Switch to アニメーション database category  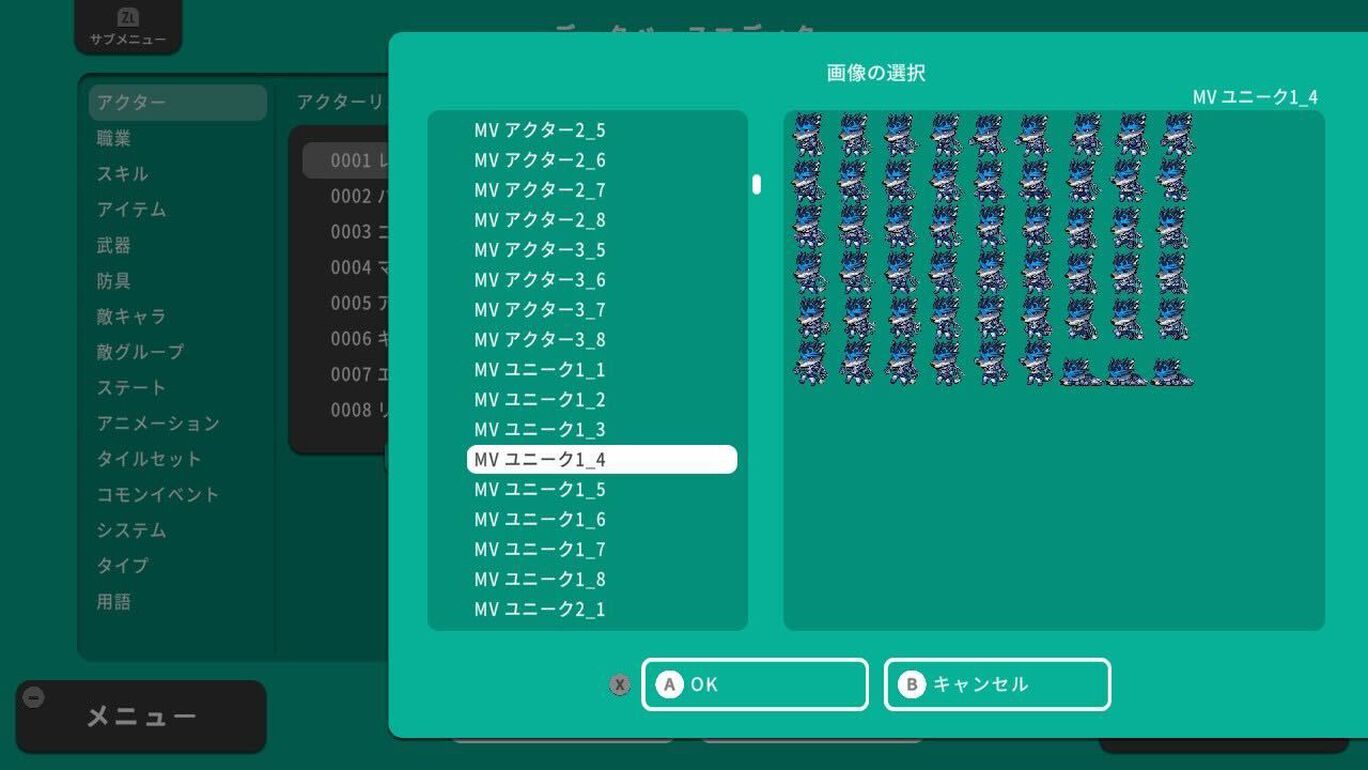178,424
